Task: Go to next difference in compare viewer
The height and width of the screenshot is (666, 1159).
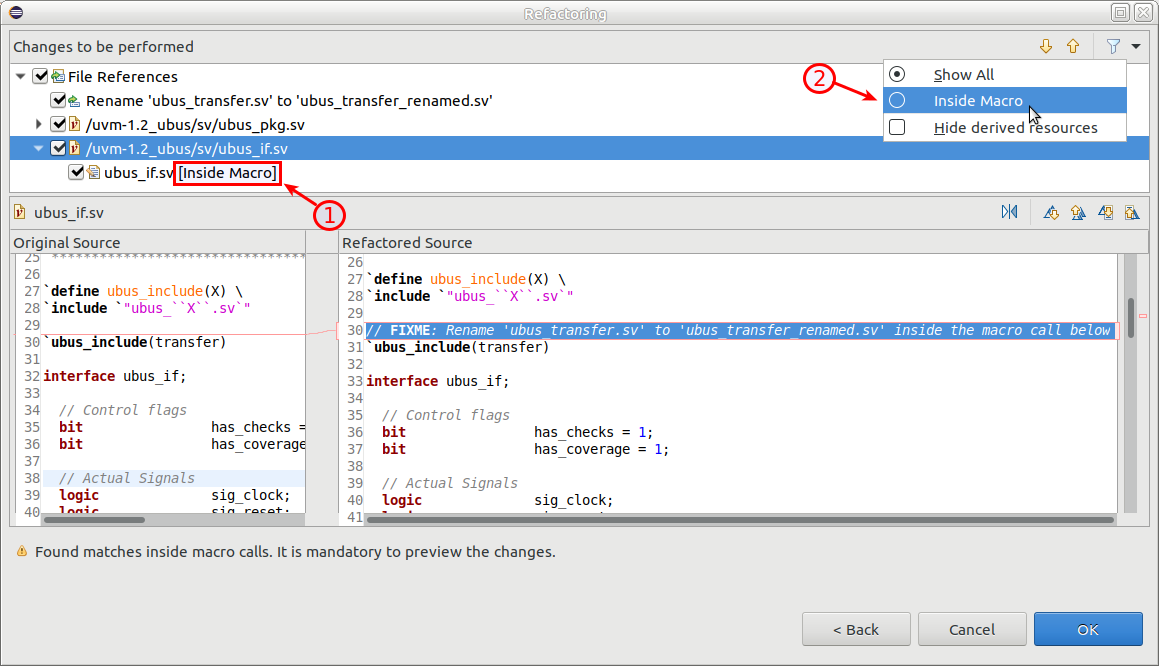Action: coord(1051,211)
